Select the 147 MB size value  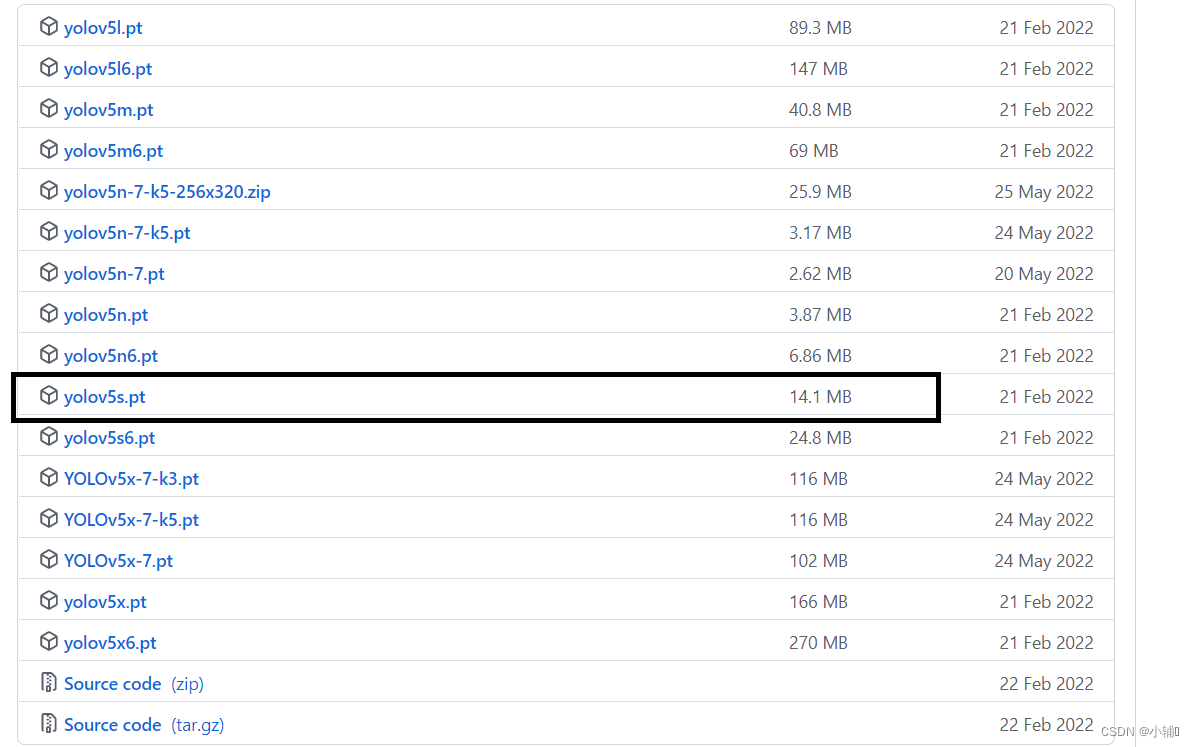(818, 69)
